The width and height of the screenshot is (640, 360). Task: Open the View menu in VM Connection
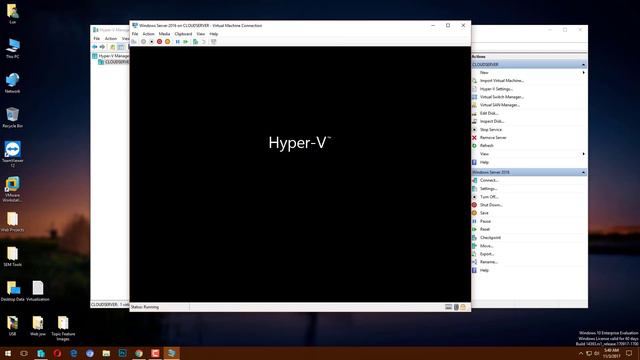click(x=201, y=34)
